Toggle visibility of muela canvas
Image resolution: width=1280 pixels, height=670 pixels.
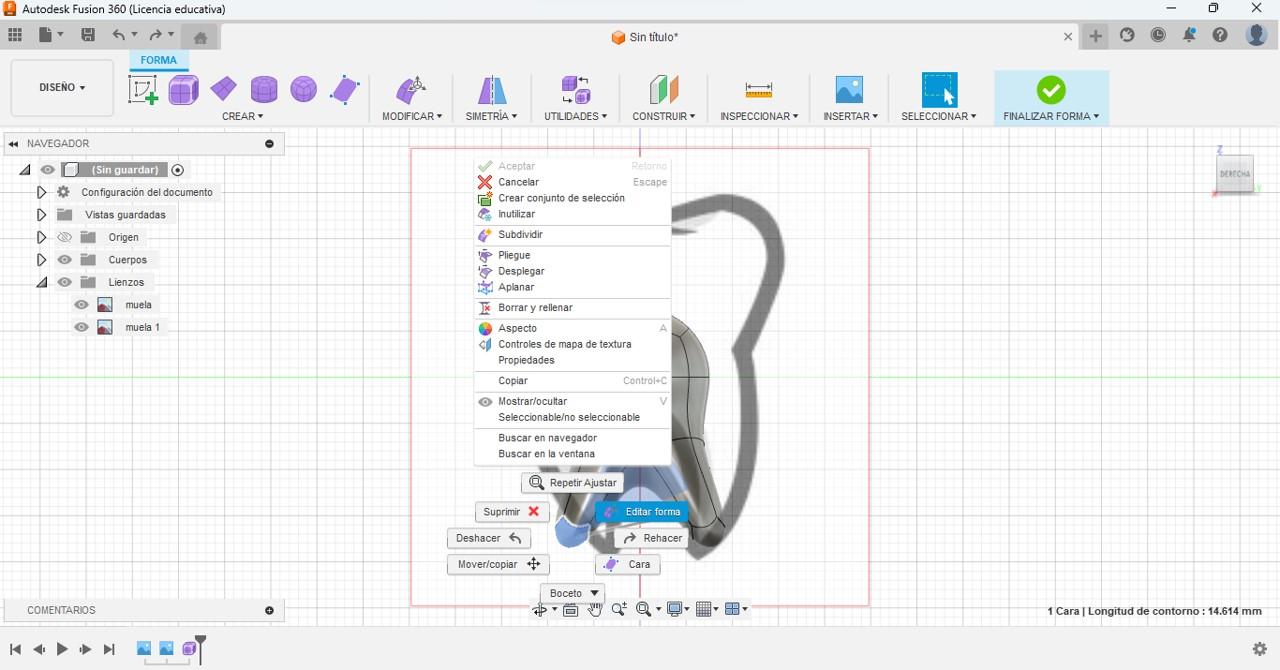(x=82, y=305)
